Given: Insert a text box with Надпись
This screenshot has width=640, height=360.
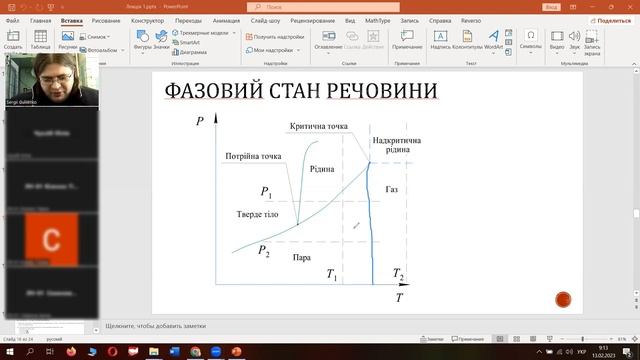Looking at the screenshot, I should click(440, 40).
